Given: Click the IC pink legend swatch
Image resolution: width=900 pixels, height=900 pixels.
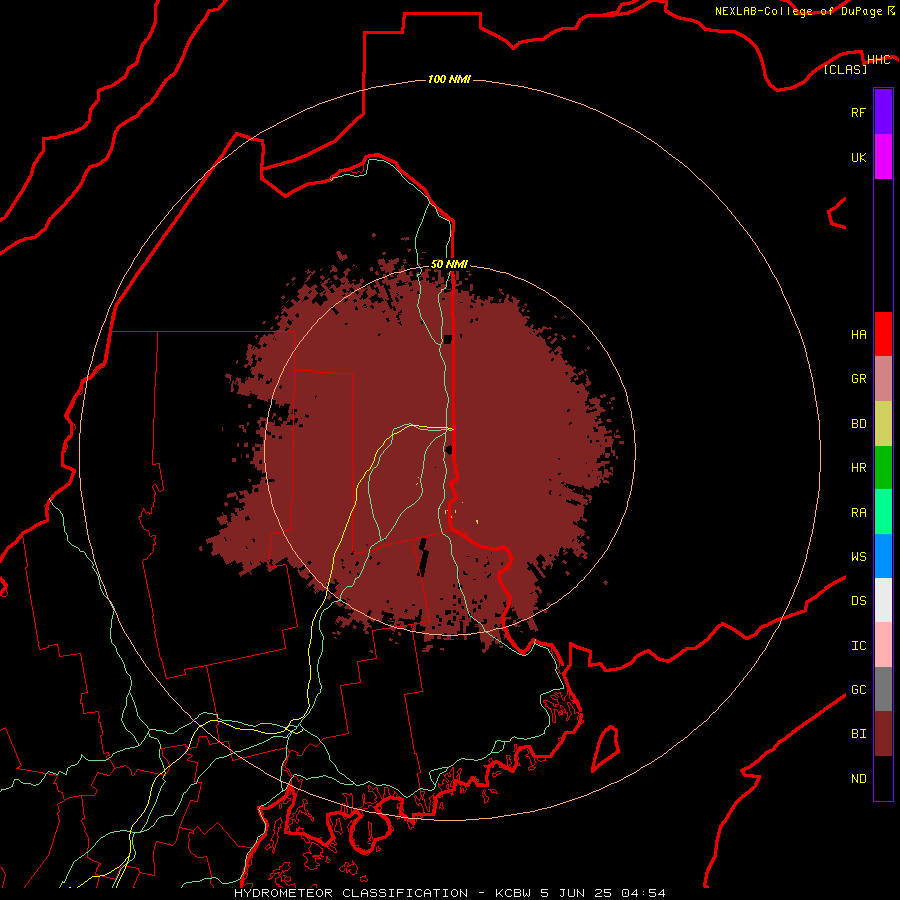Looking at the screenshot, I should tap(883, 645).
